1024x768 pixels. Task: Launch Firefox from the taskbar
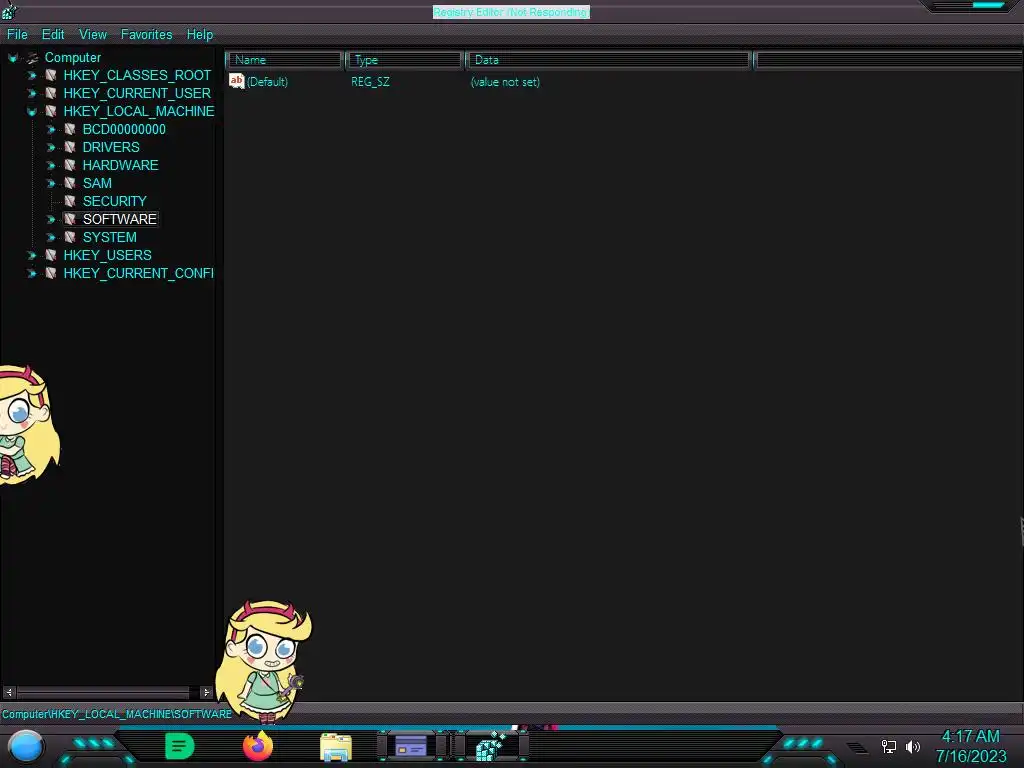[258, 746]
